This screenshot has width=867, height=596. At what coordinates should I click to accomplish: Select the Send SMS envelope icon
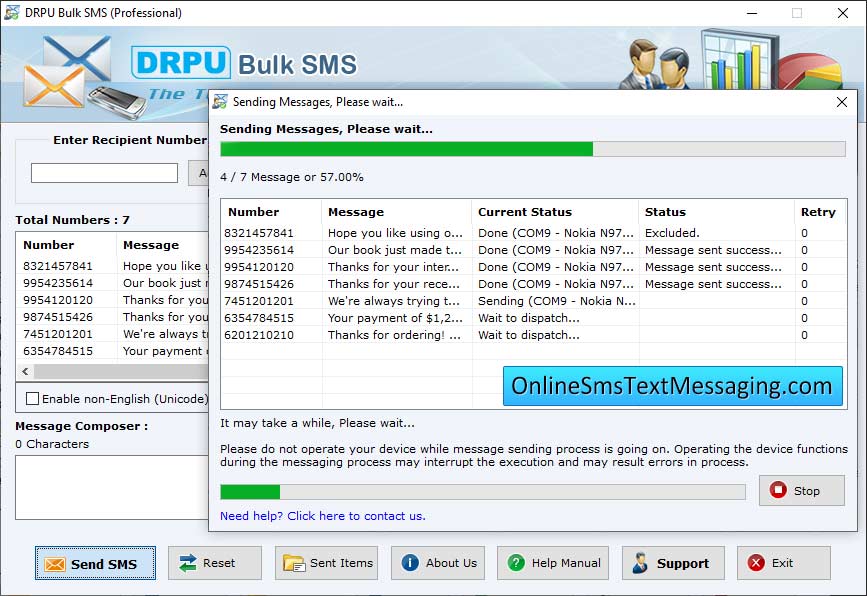pyautogui.click(x=56, y=563)
